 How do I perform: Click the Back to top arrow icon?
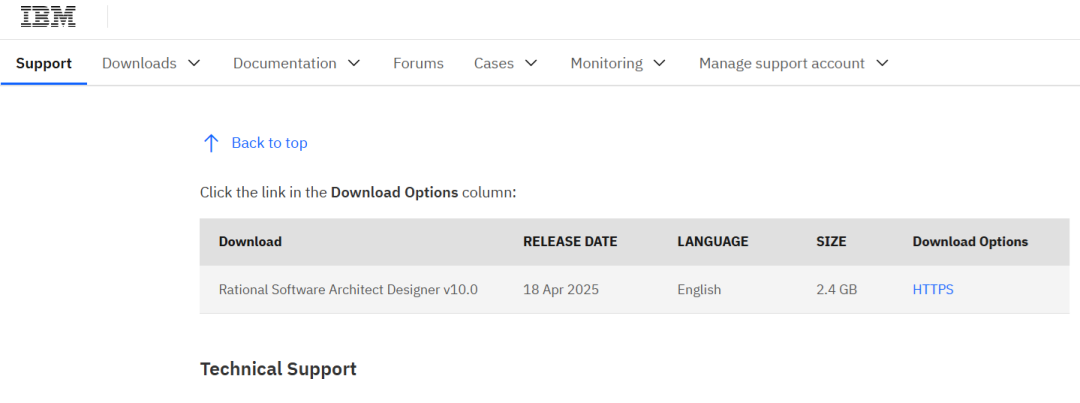(211, 143)
